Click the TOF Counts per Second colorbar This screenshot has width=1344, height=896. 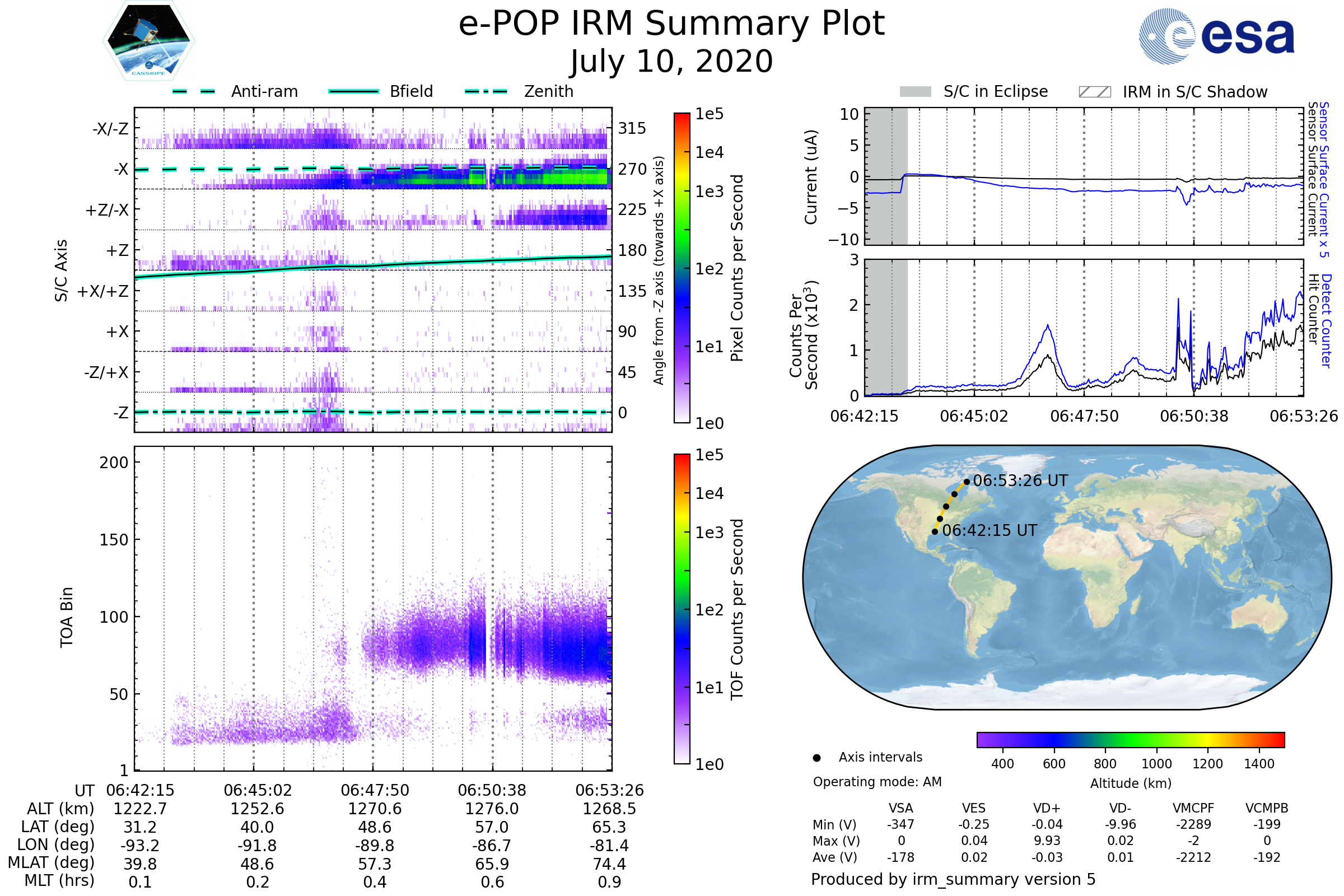tap(682, 609)
